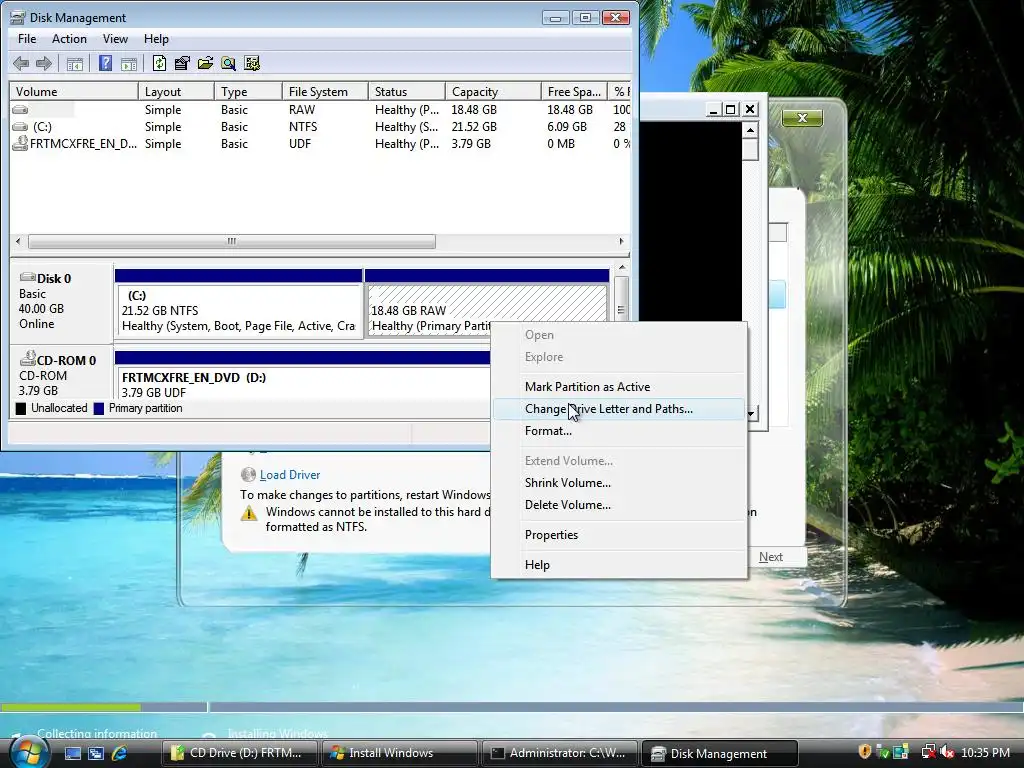
Task: Select the (C:) volume drive icon in list
Action: pyautogui.click(x=20, y=127)
